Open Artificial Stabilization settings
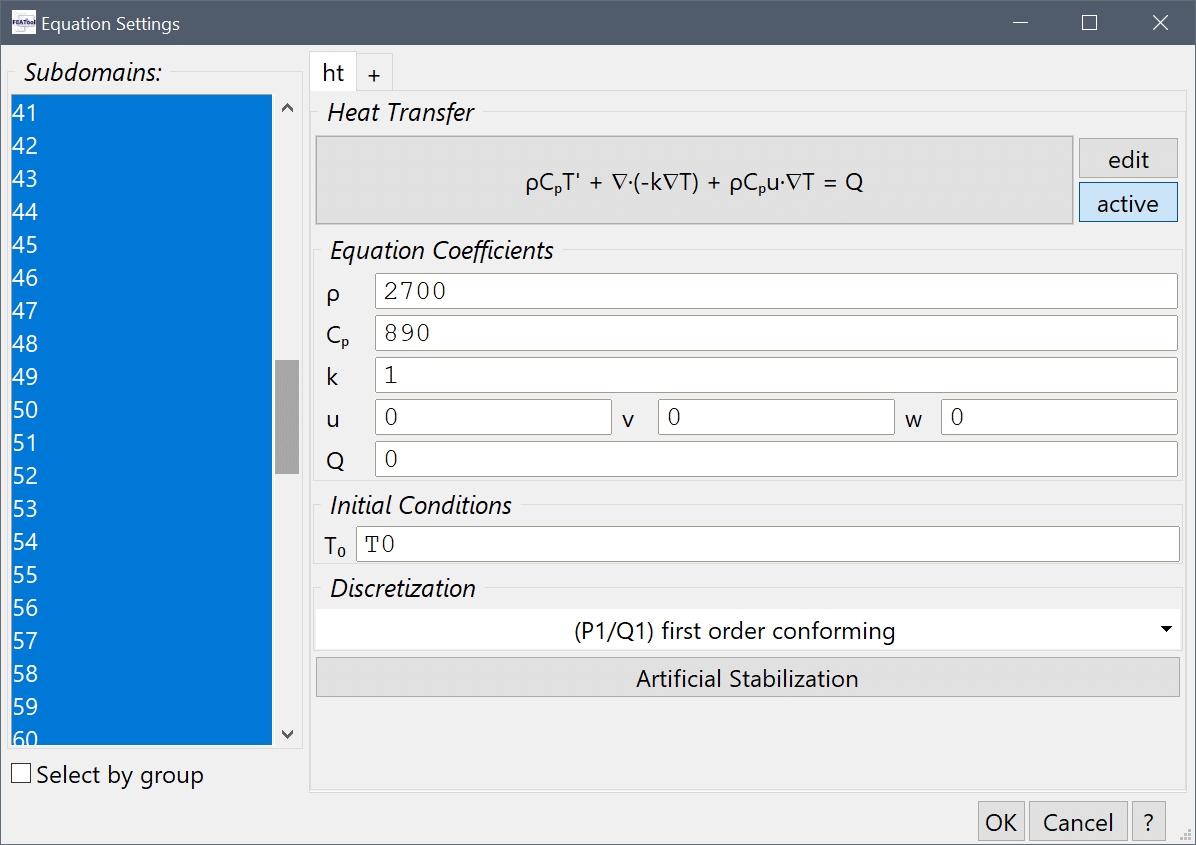1196x845 pixels. pos(747,679)
